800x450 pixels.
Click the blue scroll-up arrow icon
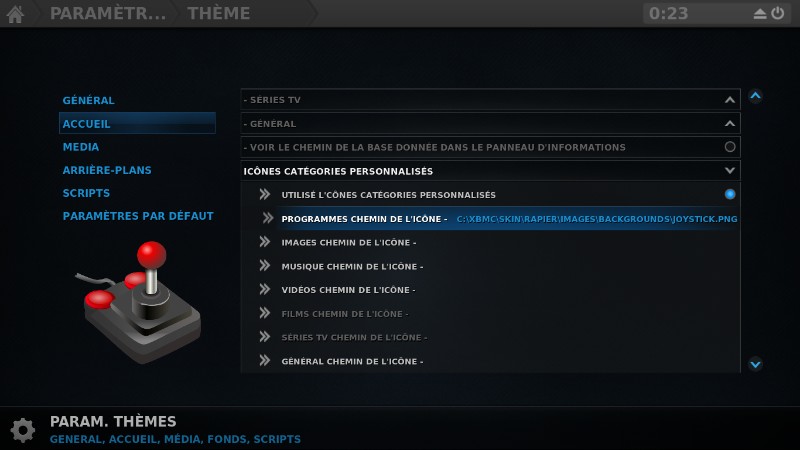[756, 95]
